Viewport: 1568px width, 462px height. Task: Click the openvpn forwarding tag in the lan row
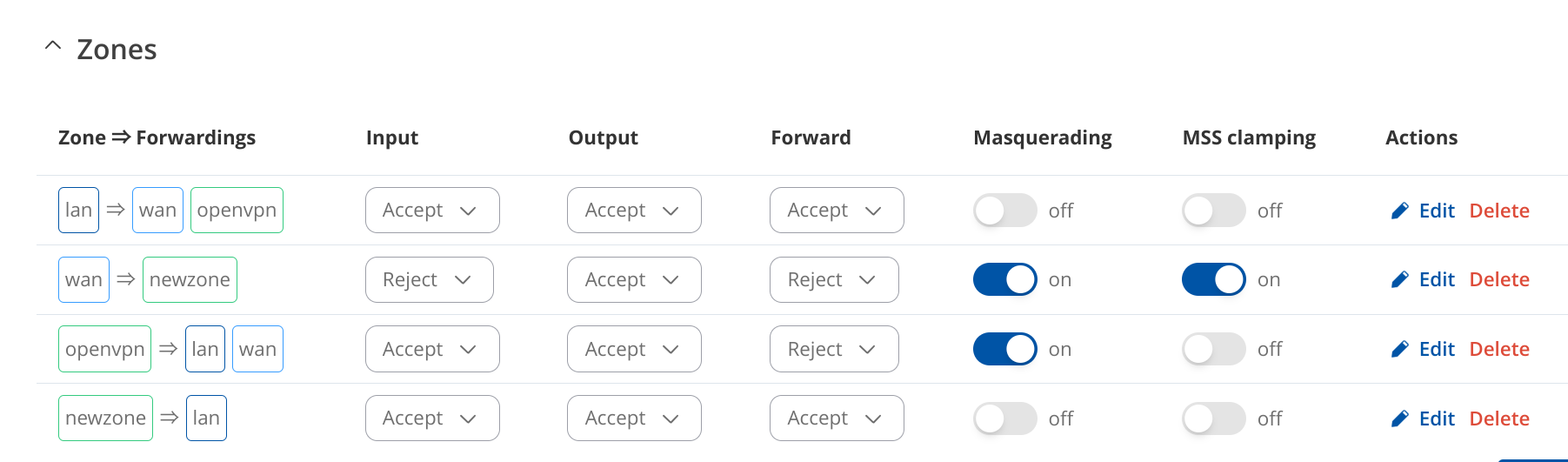point(237,211)
